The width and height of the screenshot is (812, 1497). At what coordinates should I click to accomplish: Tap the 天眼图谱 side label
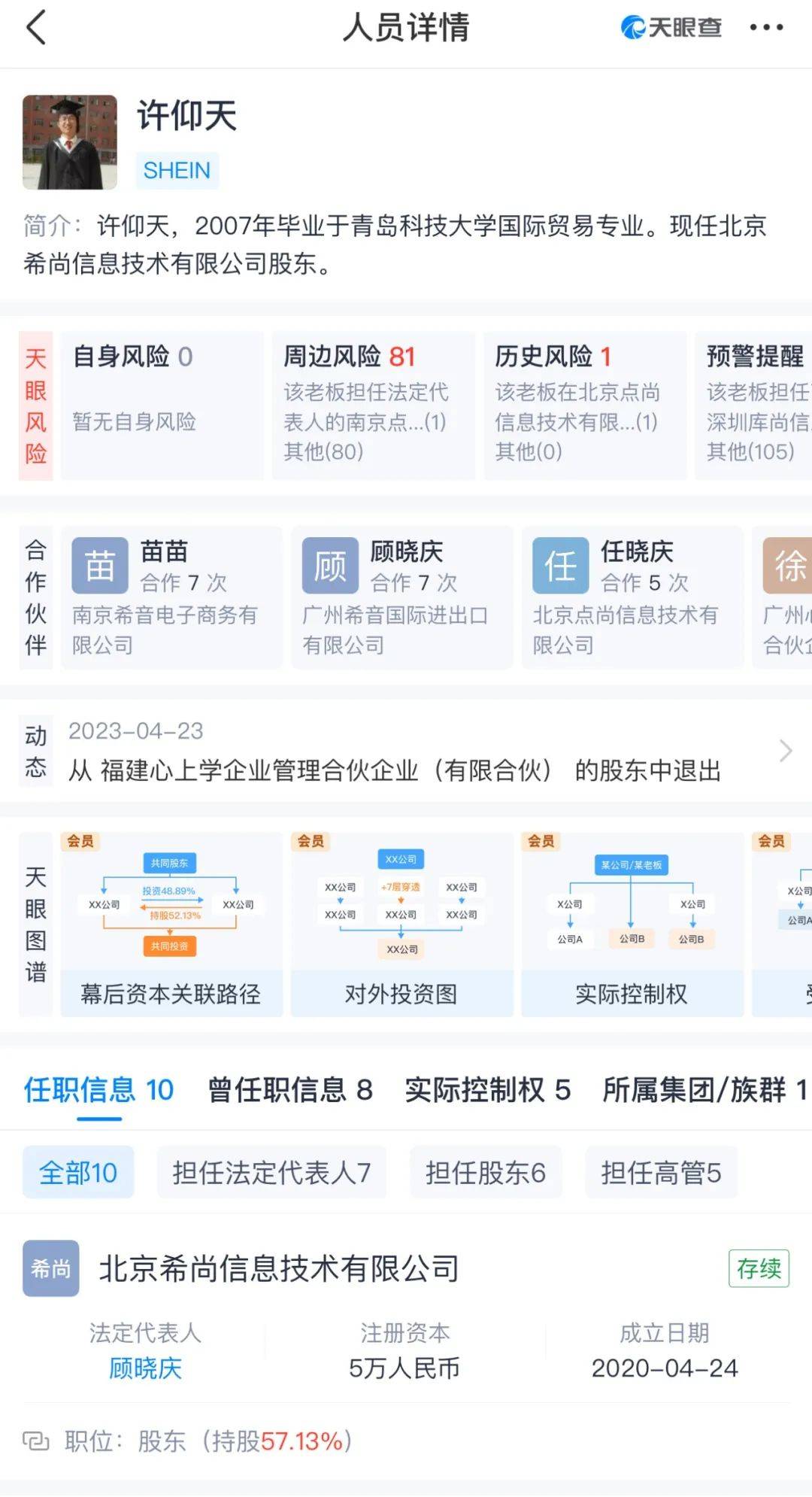pyautogui.click(x=36, y=925)
